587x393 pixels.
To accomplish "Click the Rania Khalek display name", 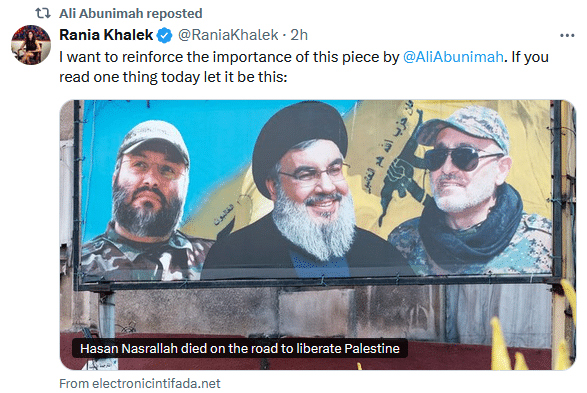I will click(x=106, y=35).
